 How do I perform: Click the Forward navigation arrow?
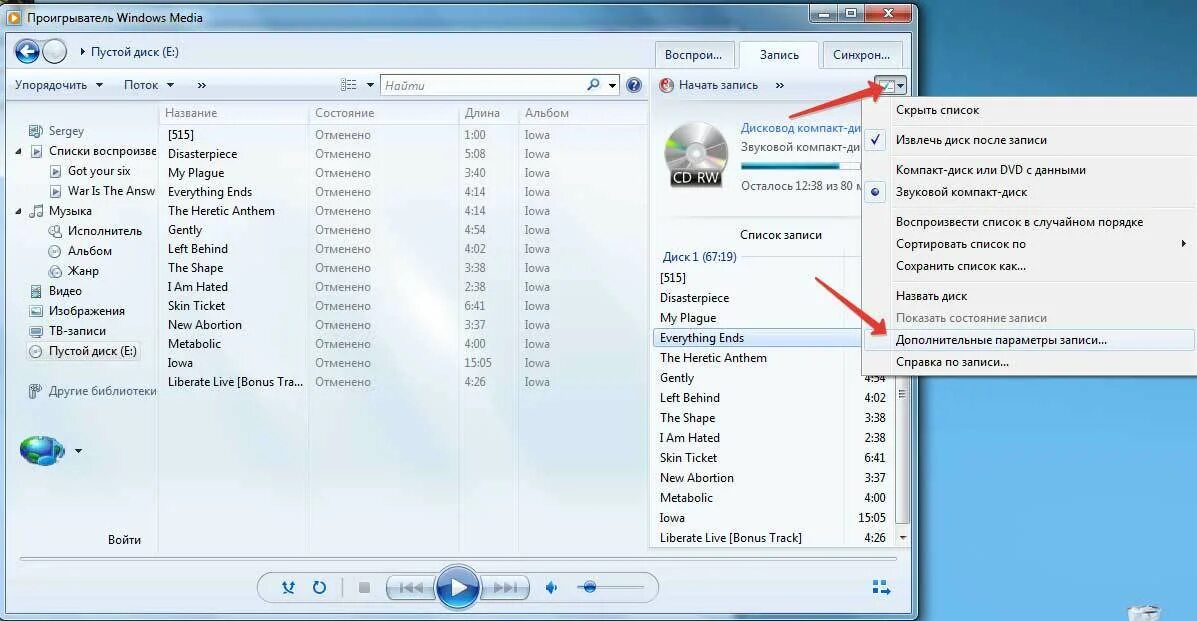(x=54, y=52)
